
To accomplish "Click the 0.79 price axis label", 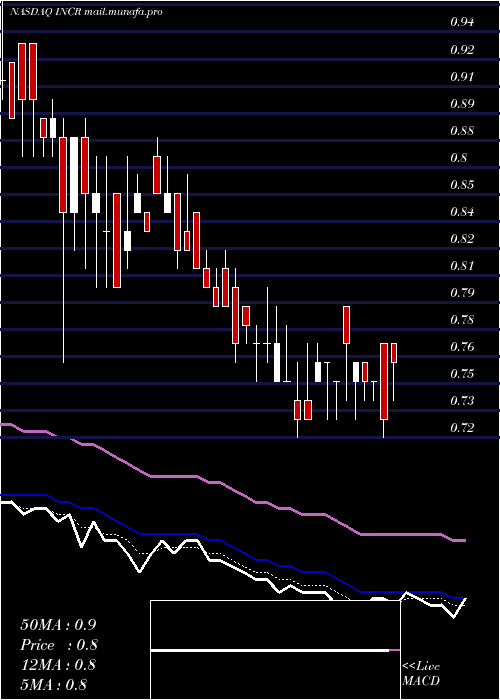I will click(x=462, y=293).
